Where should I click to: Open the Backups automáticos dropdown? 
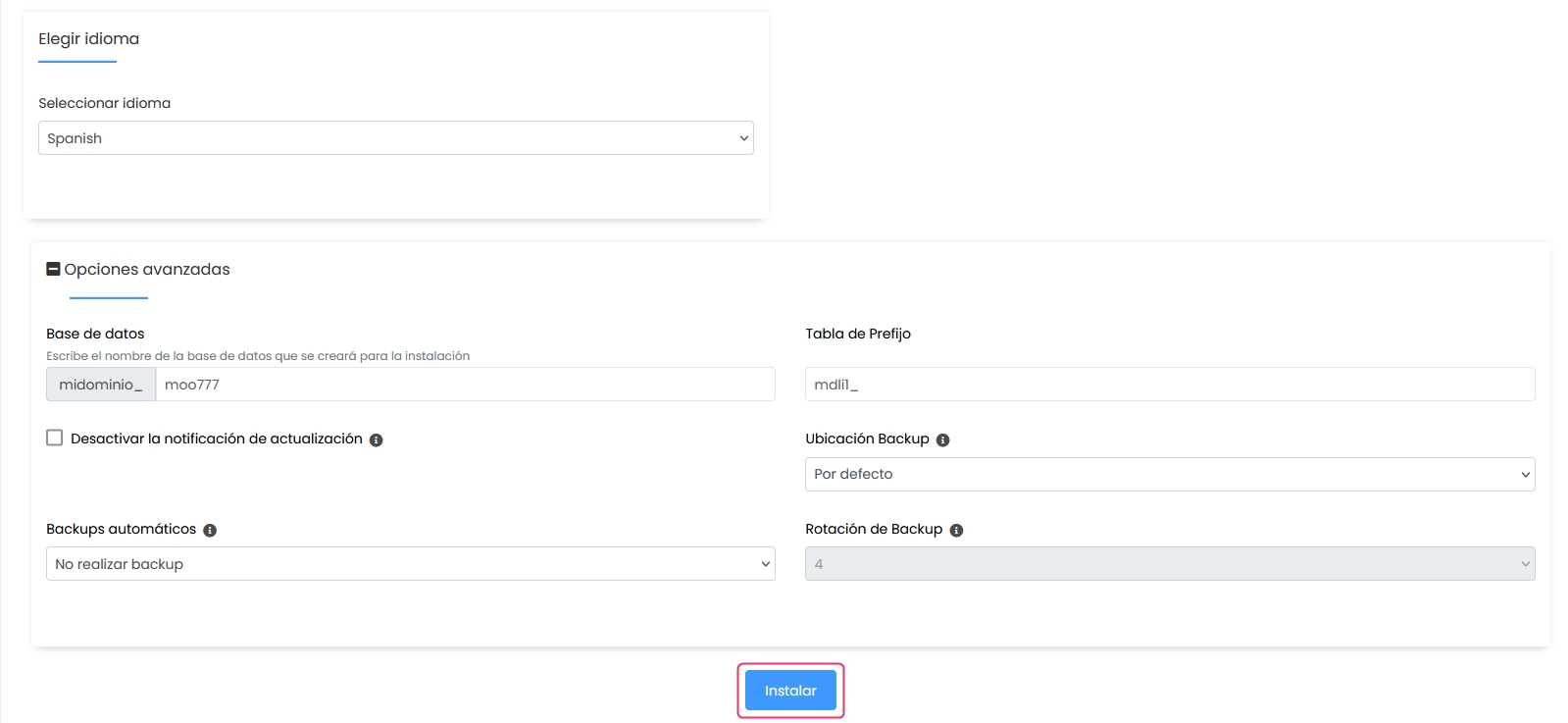pyautogui.click(x=410, y=564)
